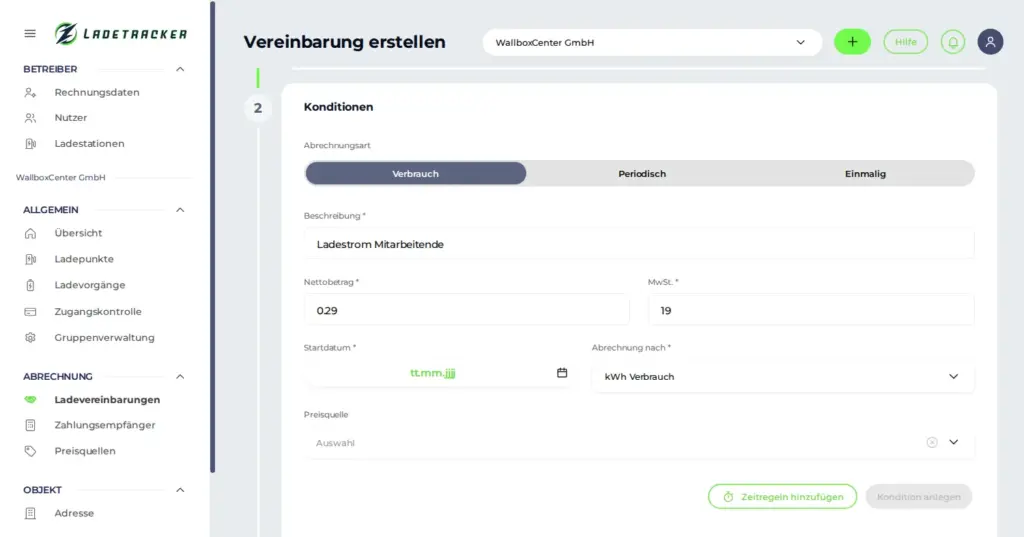1024x537 pixels.
Task: Collapse the Objekt section
Action: 180,490
